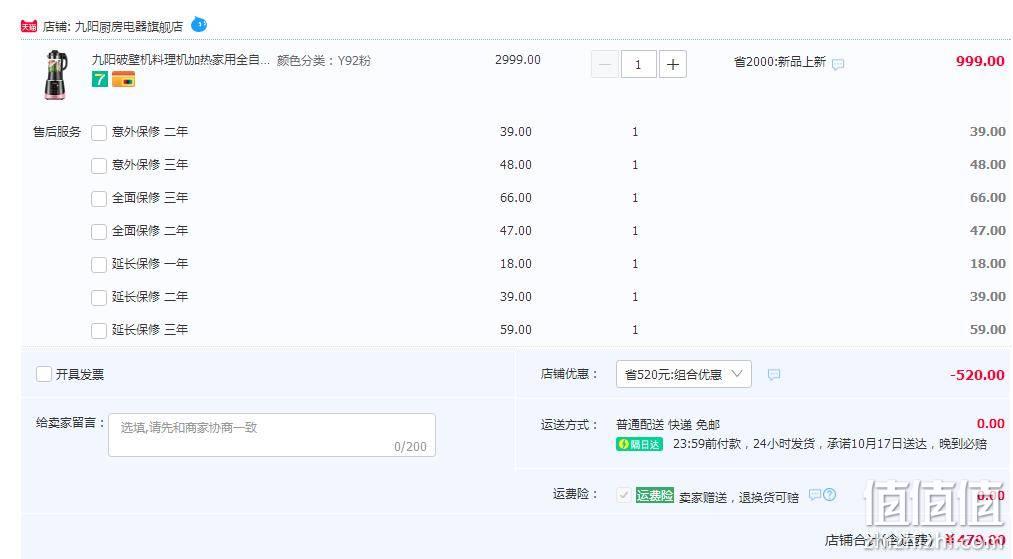Click the green 隔日达 delivery badge
This screenshot has height=559, width=1013.
(639, 445)
